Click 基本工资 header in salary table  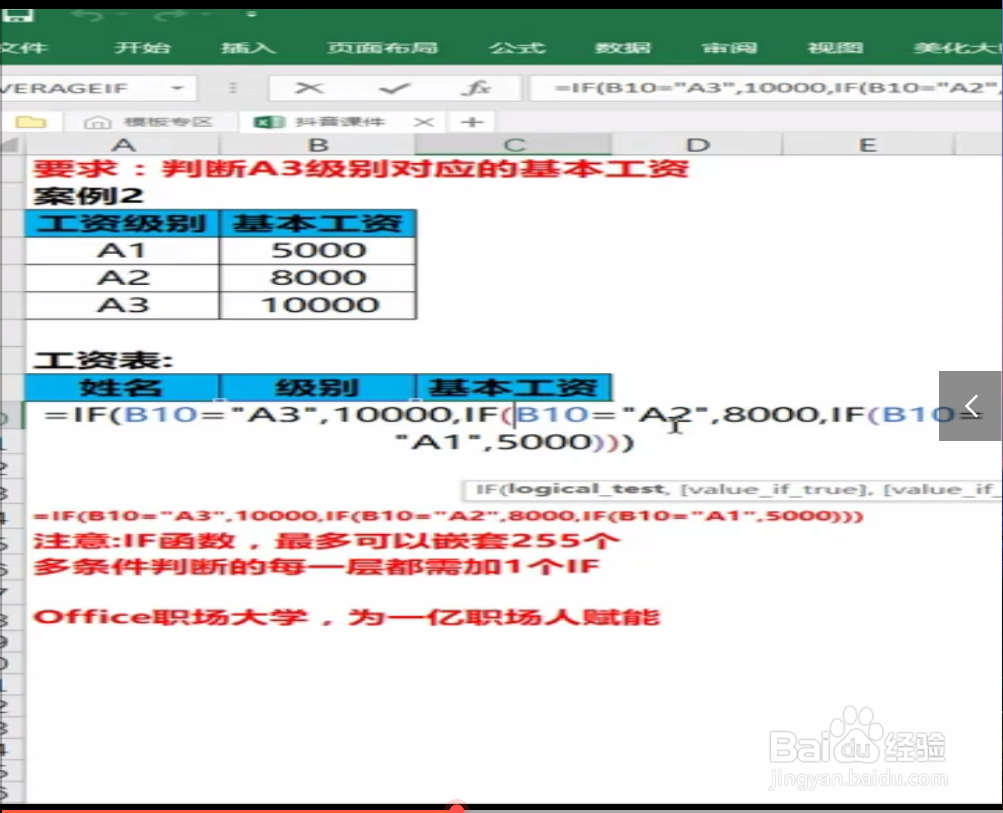(514, 388)
